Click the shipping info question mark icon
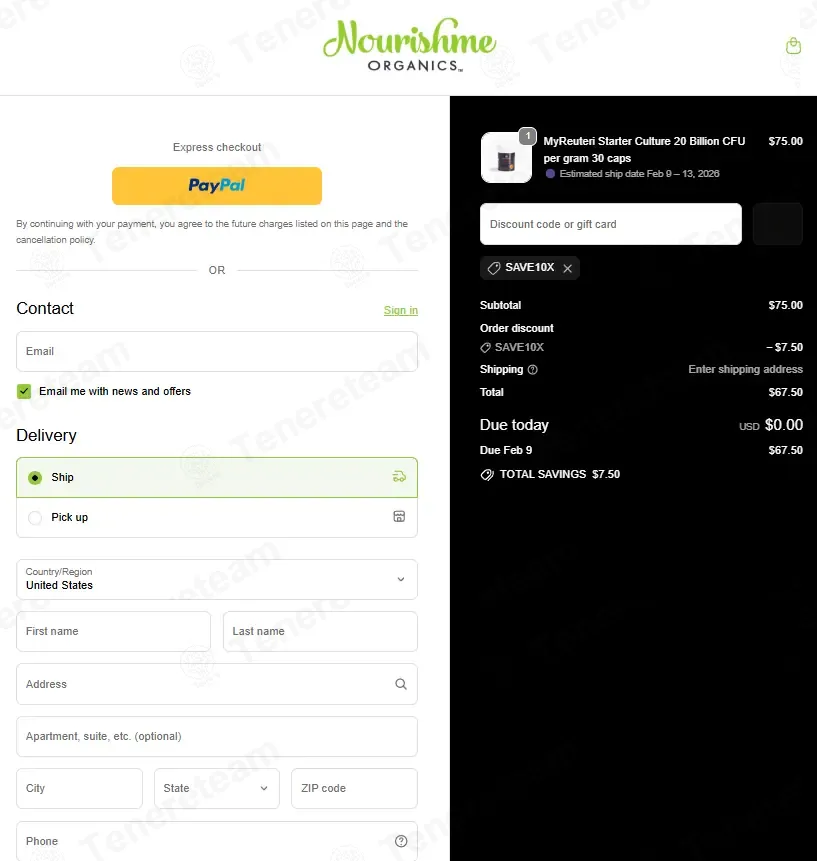Screen dimensions: 817x861 pyautogui.click(x=533, y=370)
